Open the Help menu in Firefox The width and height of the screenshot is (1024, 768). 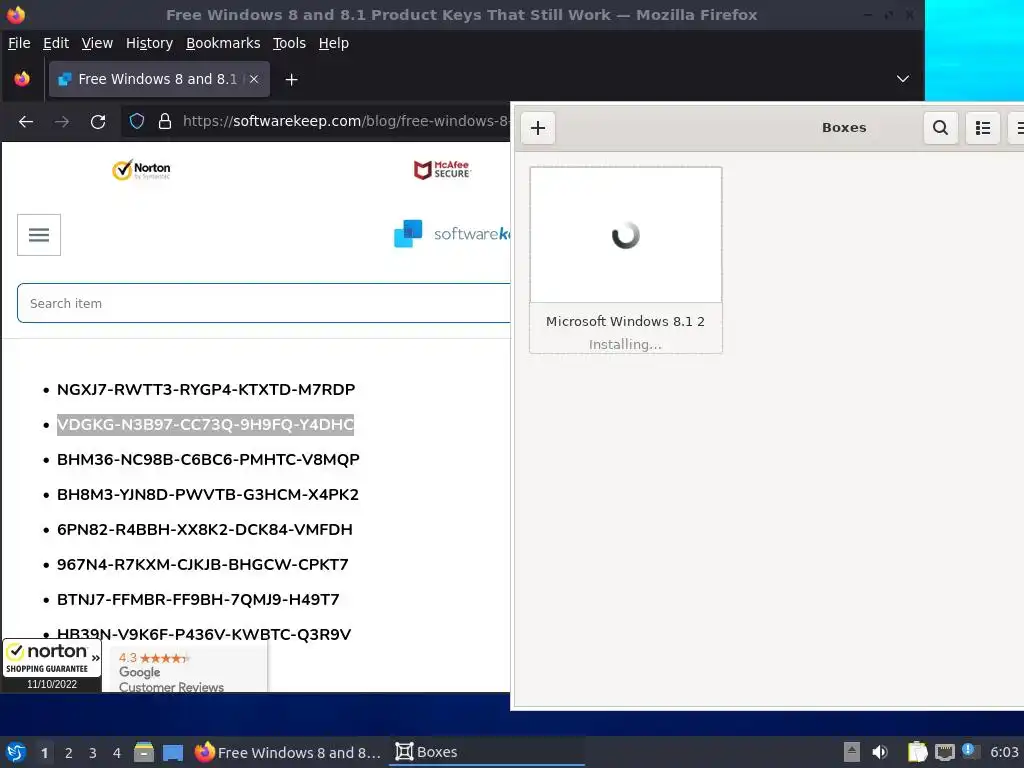(333, 43)
